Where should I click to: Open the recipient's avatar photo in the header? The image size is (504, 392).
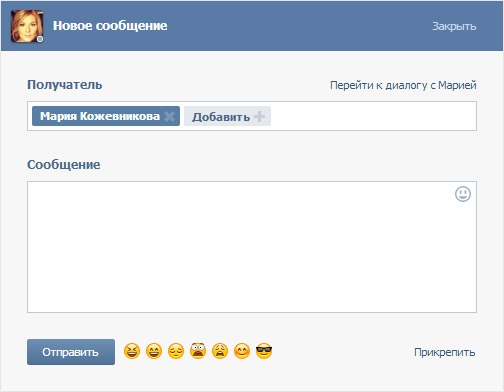[x=27, y=26]
